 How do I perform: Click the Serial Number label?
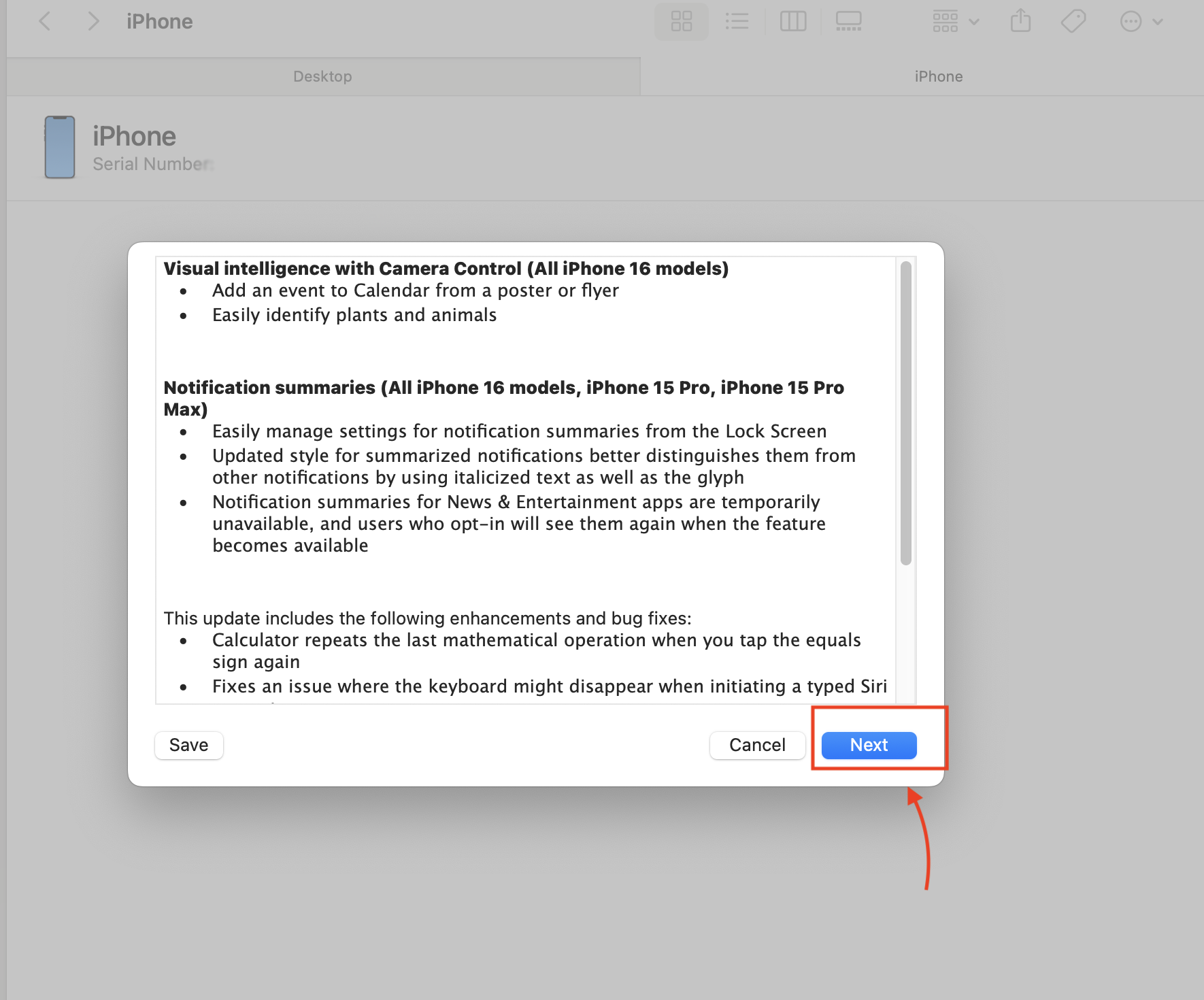[153, 164]
